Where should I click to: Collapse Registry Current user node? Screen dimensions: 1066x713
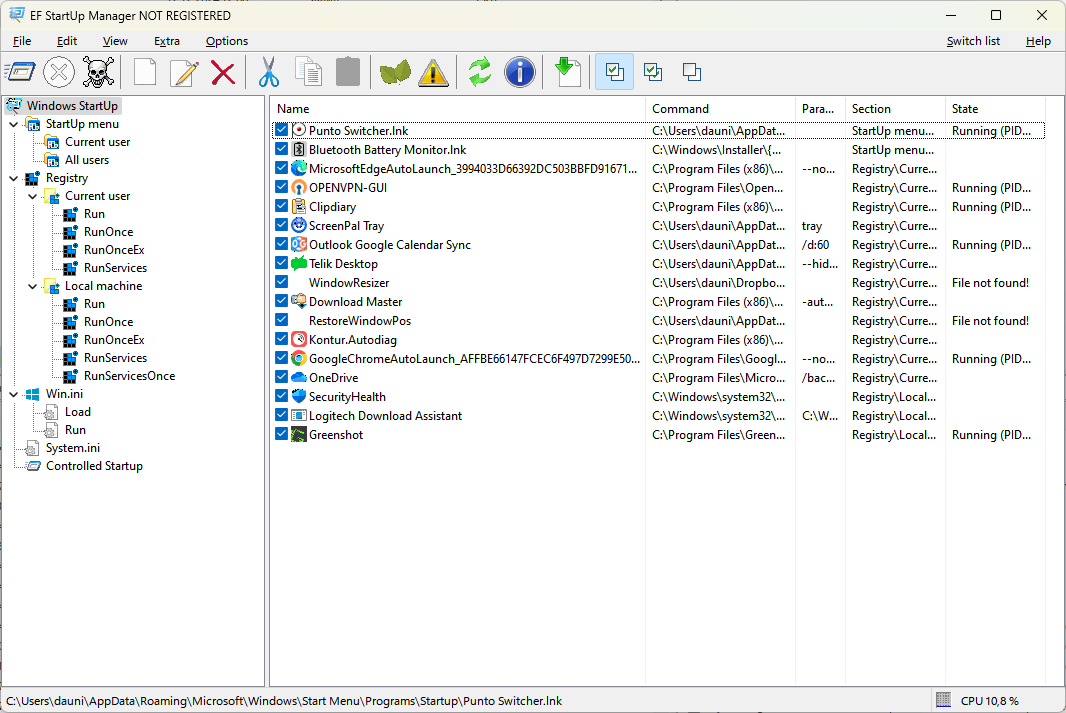(x=33, y=196)
